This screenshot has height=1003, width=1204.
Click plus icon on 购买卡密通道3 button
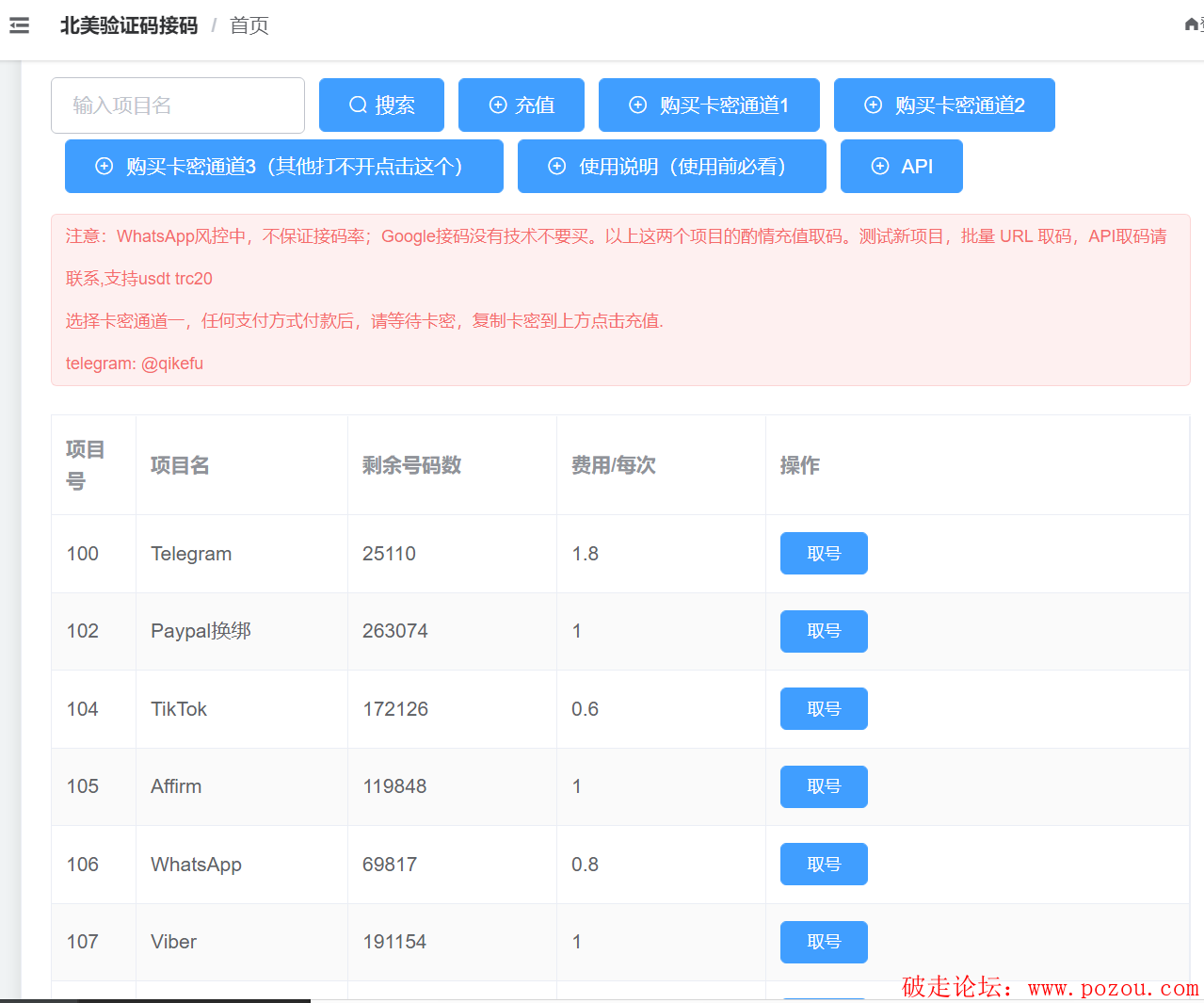click(104, 166)
